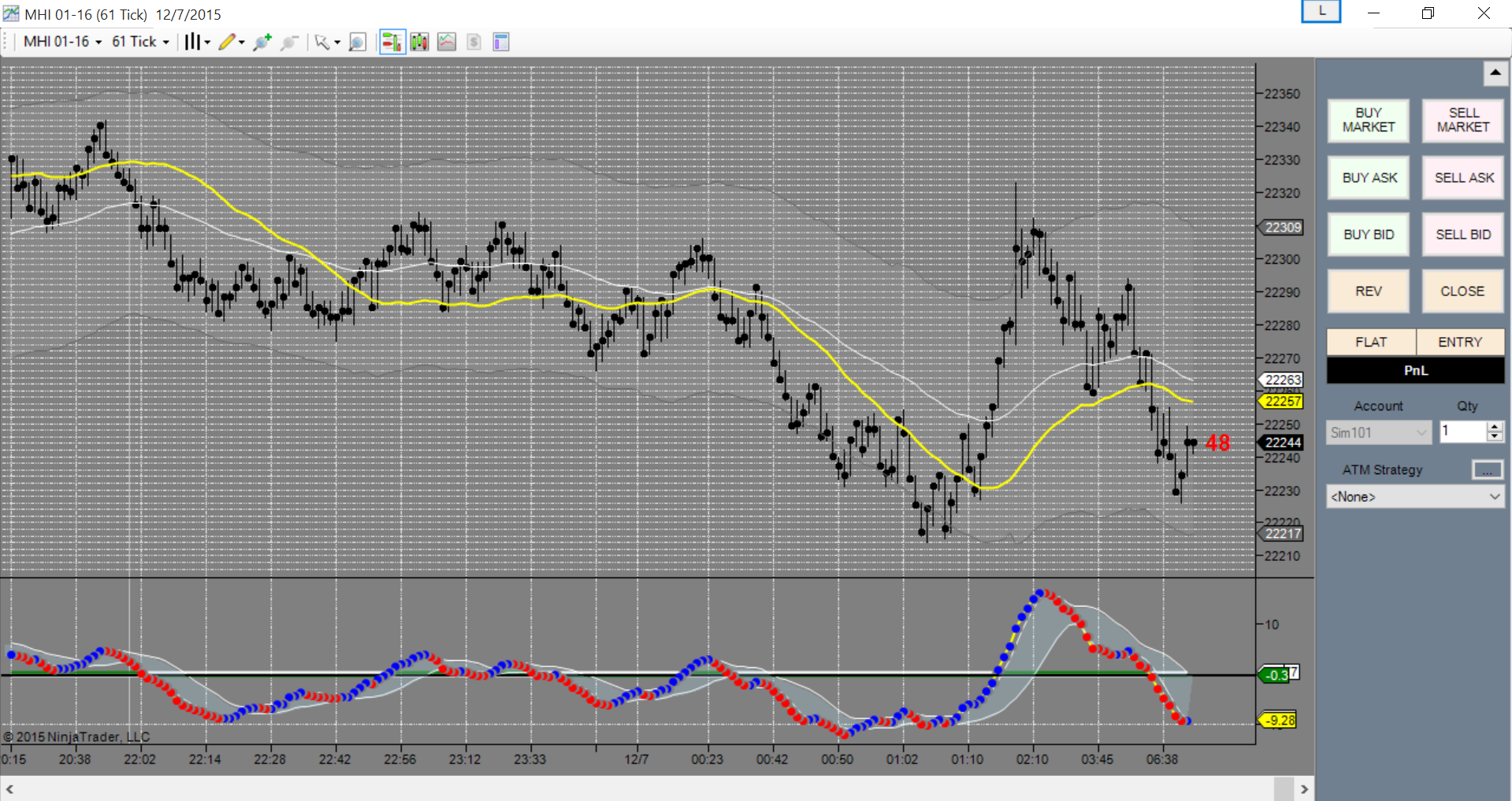Open the 61 Tick interval dropdown
The image size is (1512, 801).
140,42
